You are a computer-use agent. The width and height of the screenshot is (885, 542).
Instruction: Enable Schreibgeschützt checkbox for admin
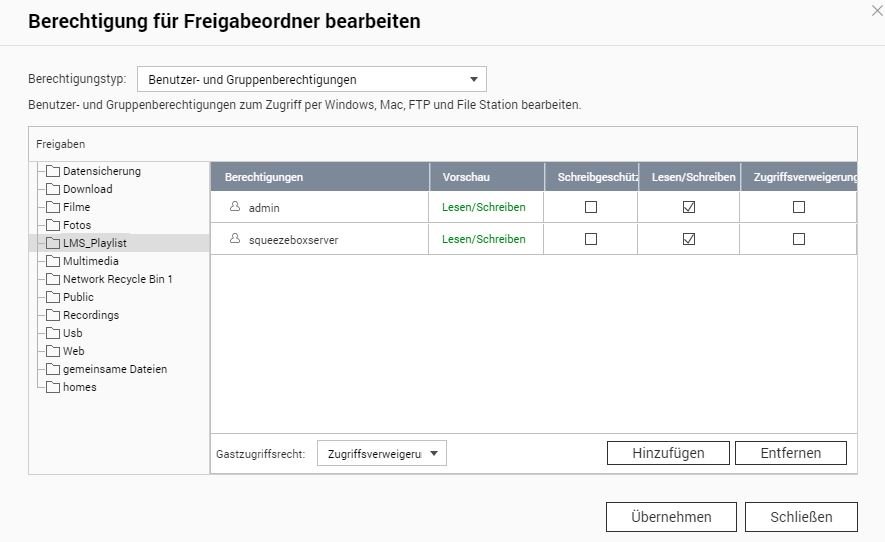click(591, 207)
